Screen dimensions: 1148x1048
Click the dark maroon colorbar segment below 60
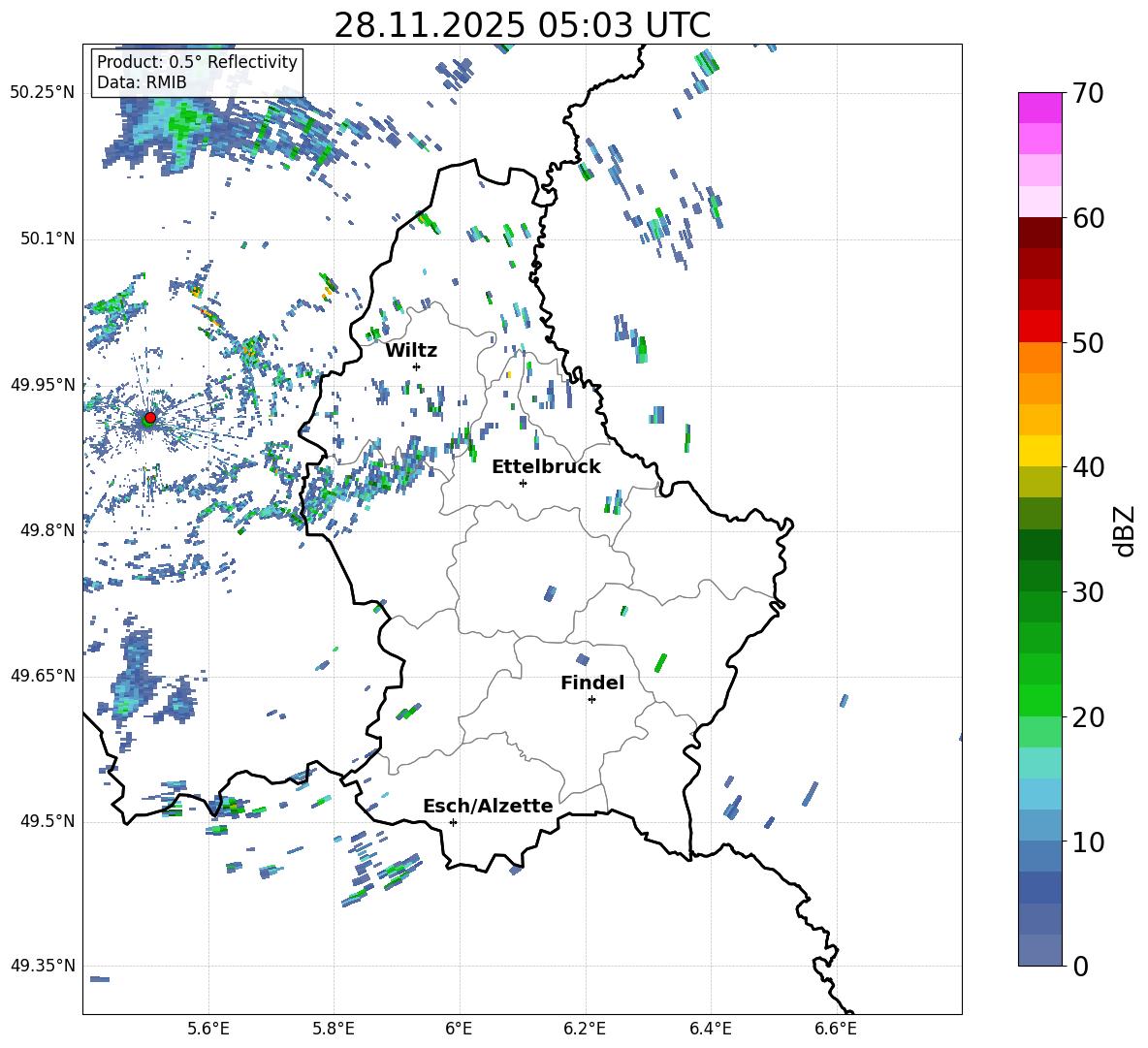click(x=1039, y=233)
